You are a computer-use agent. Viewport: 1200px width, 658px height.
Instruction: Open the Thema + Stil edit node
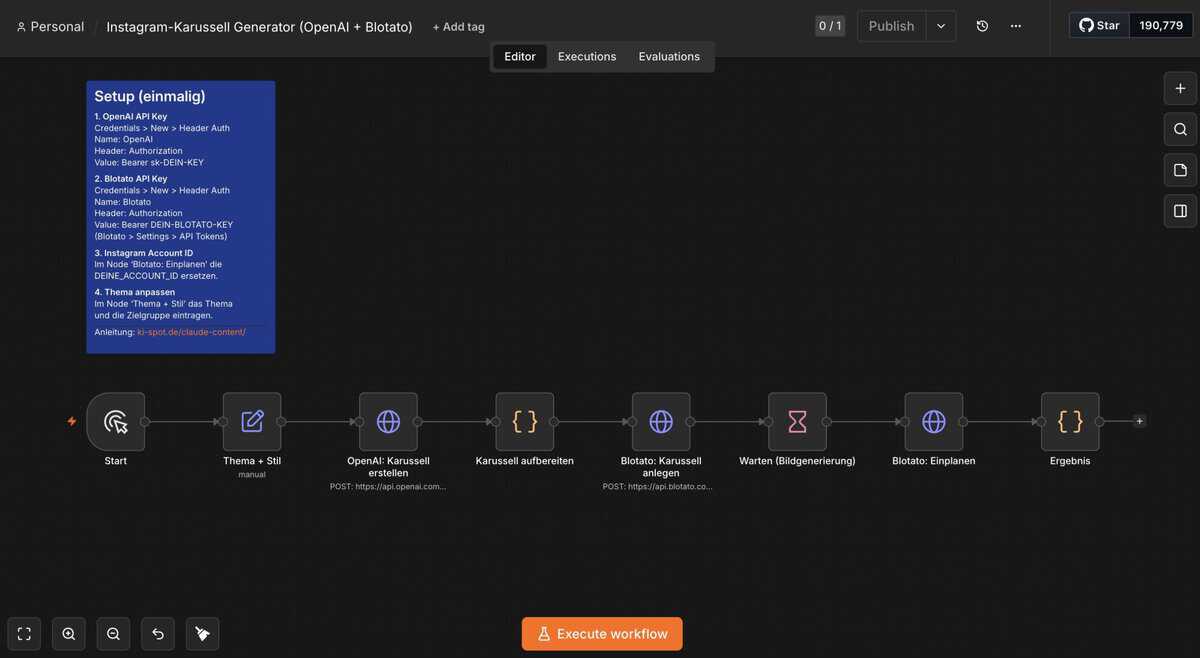(x=252, y=422)
